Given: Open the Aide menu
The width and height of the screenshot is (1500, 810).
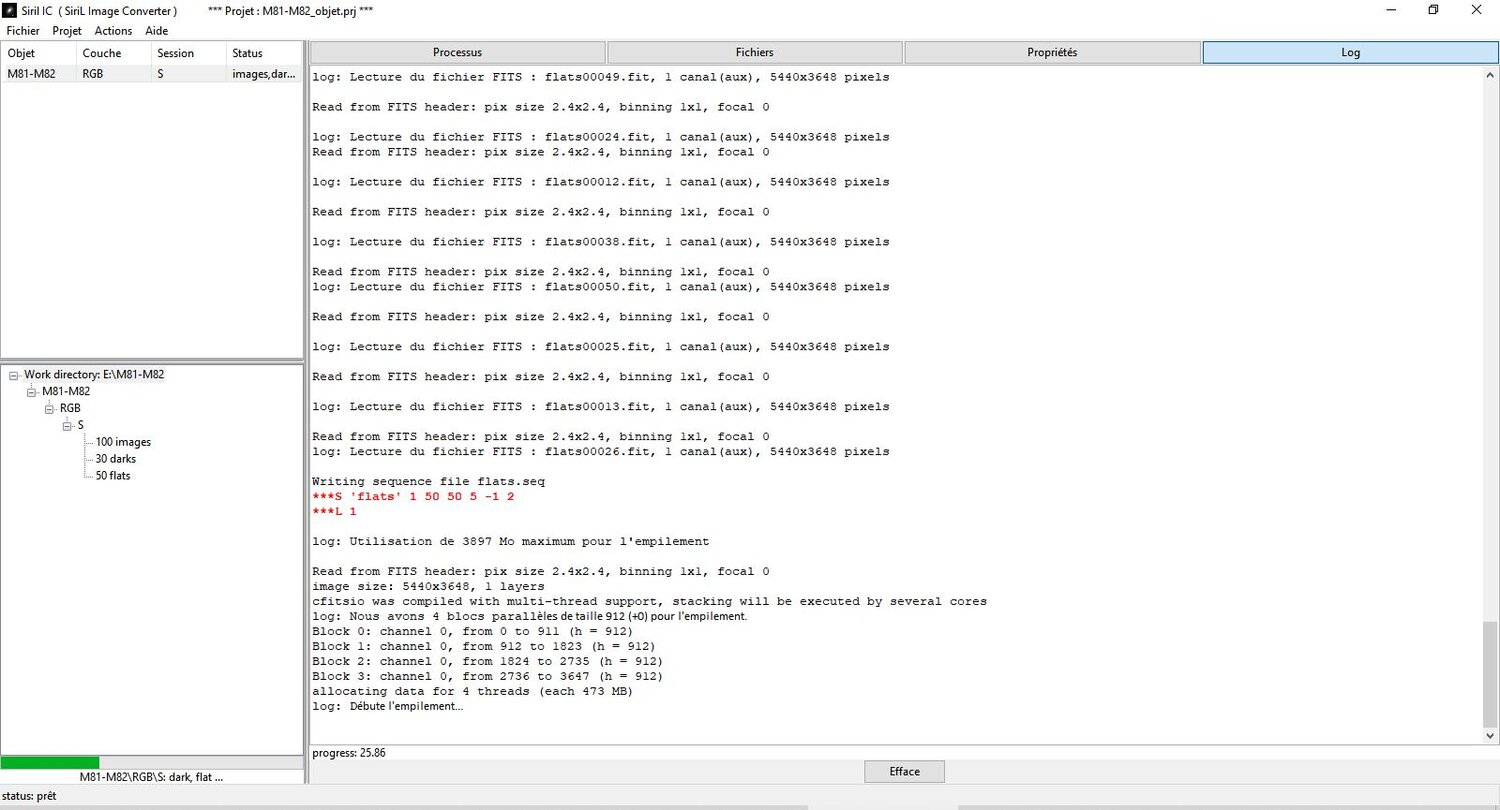Looking at the screenshot, I should point(157,31).
